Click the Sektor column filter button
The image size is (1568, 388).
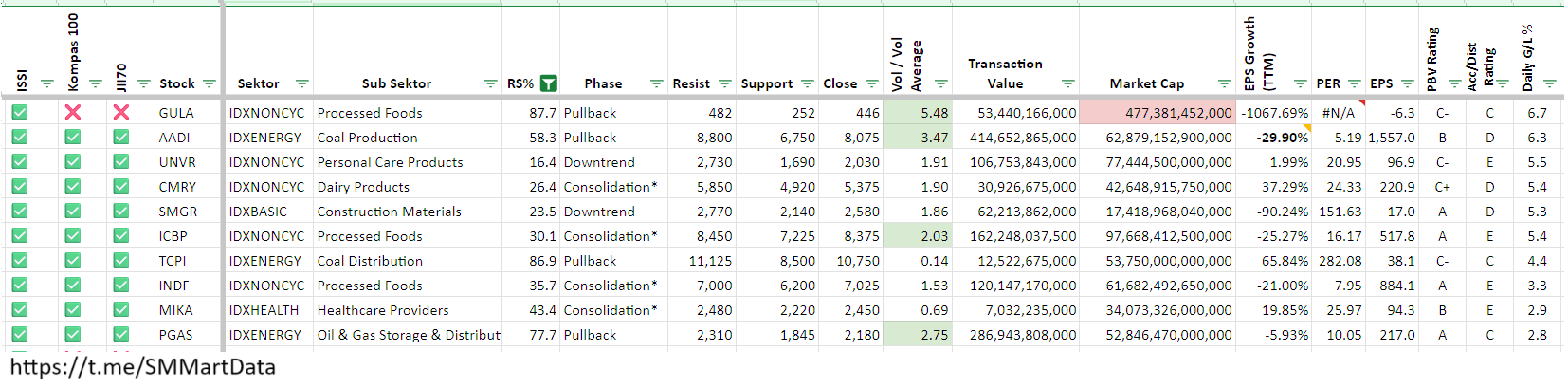tap(301, 83)
